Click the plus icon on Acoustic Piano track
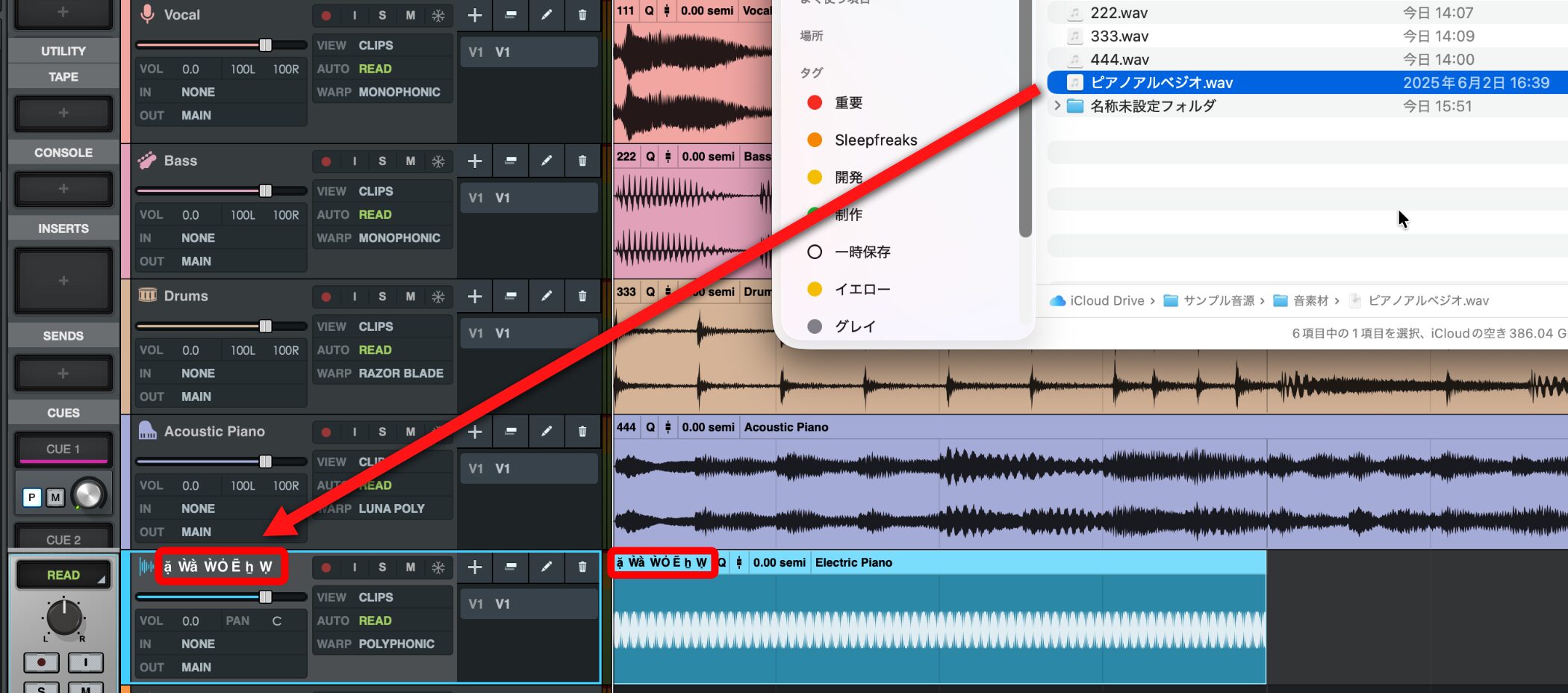 click(475, 432)
